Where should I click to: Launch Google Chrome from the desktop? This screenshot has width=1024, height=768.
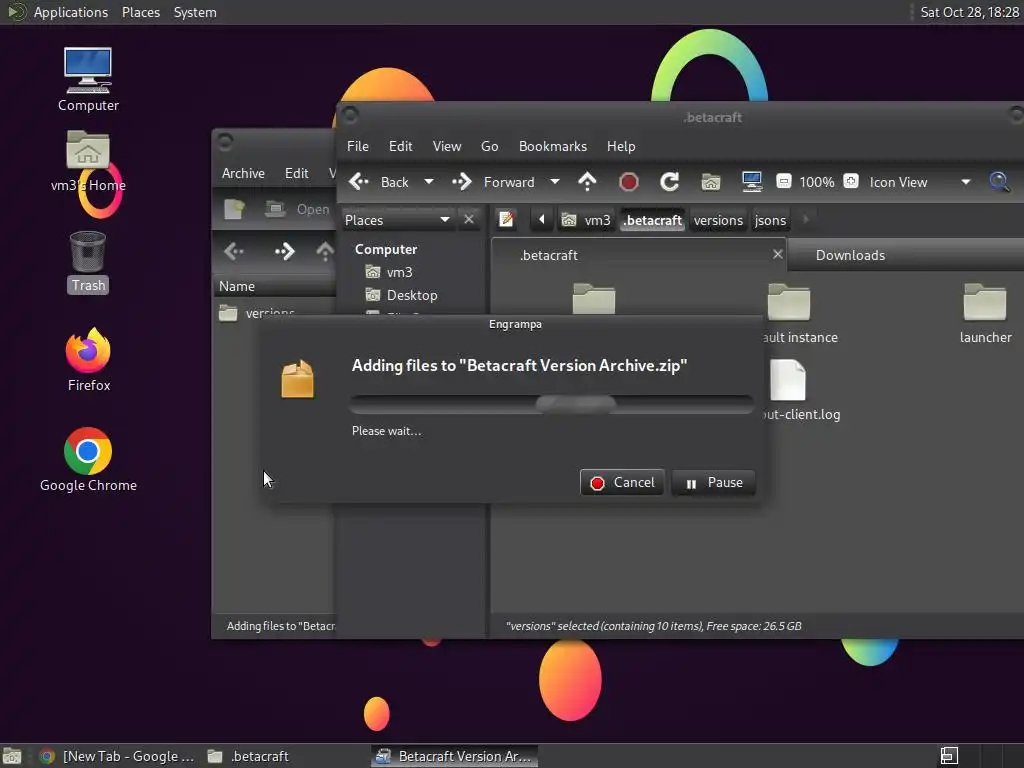[88, 460]
